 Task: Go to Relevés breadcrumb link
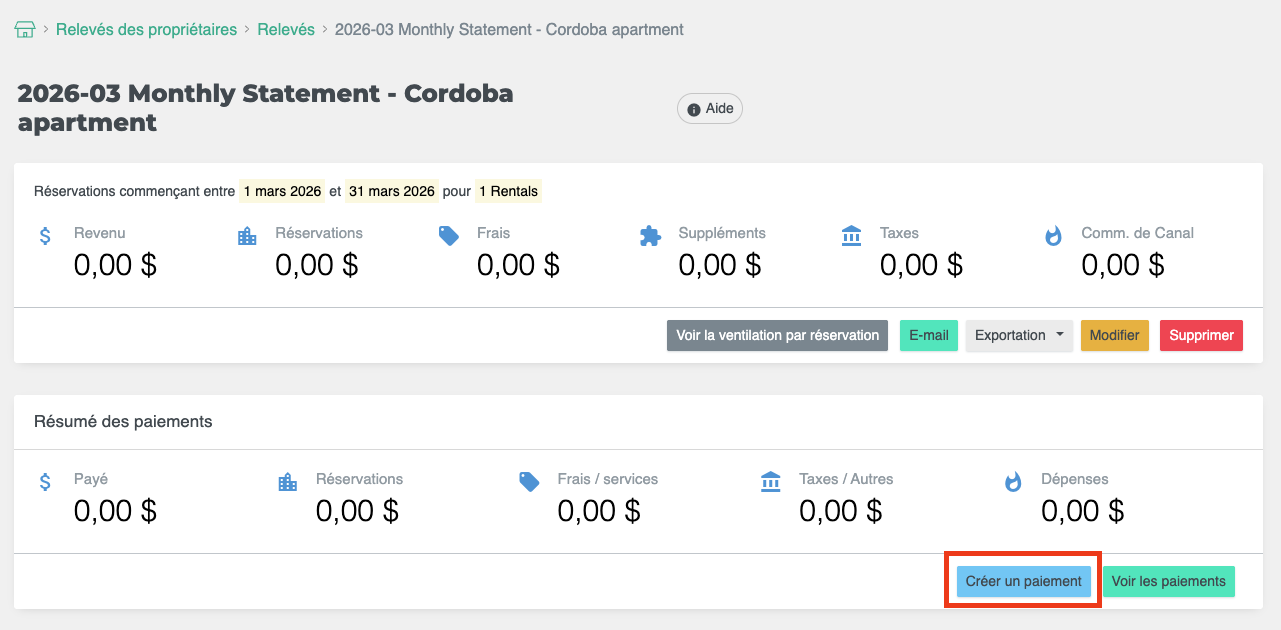pos(286,30)
